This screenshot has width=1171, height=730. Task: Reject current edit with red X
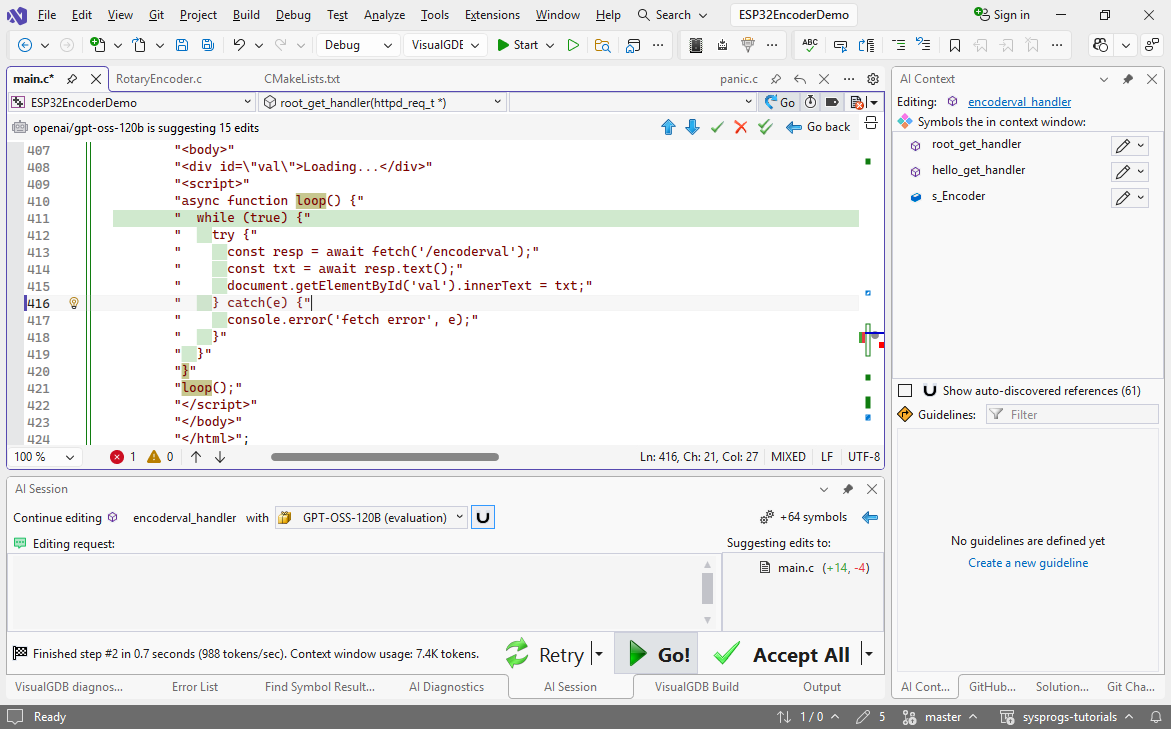(x=741, y=127)
